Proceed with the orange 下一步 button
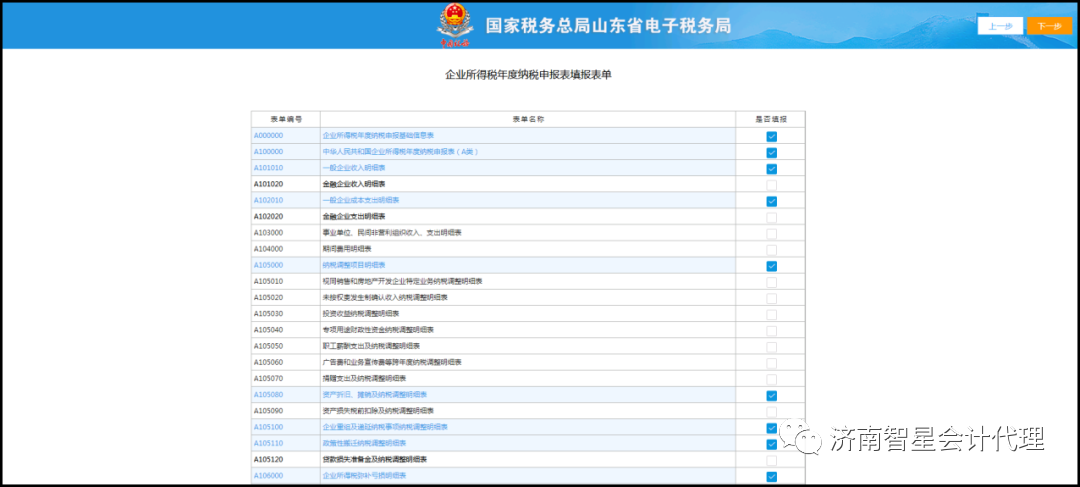Image resolution: width=1080 pixels, height=487 pixels. pyautogui.click(x=1049, y=26)
